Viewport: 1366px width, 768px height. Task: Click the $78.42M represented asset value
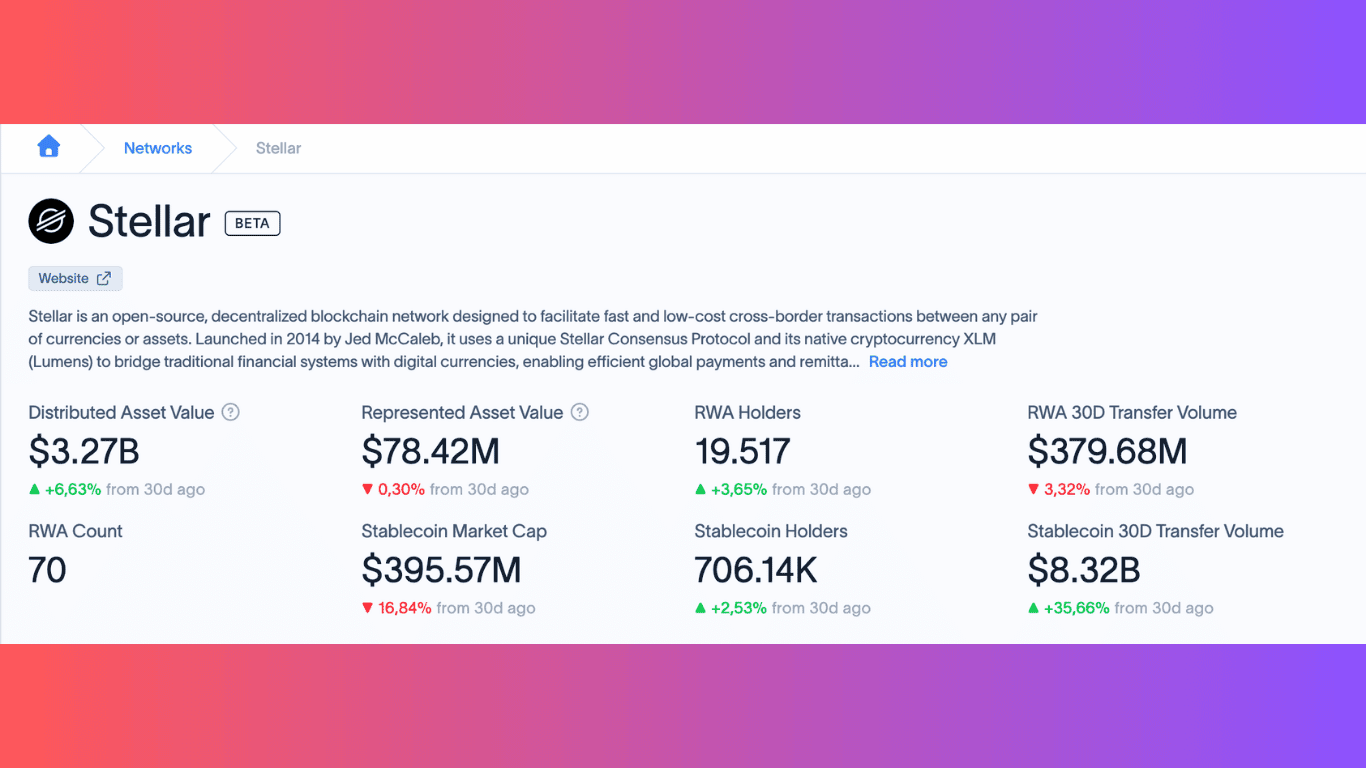point(430,452)
